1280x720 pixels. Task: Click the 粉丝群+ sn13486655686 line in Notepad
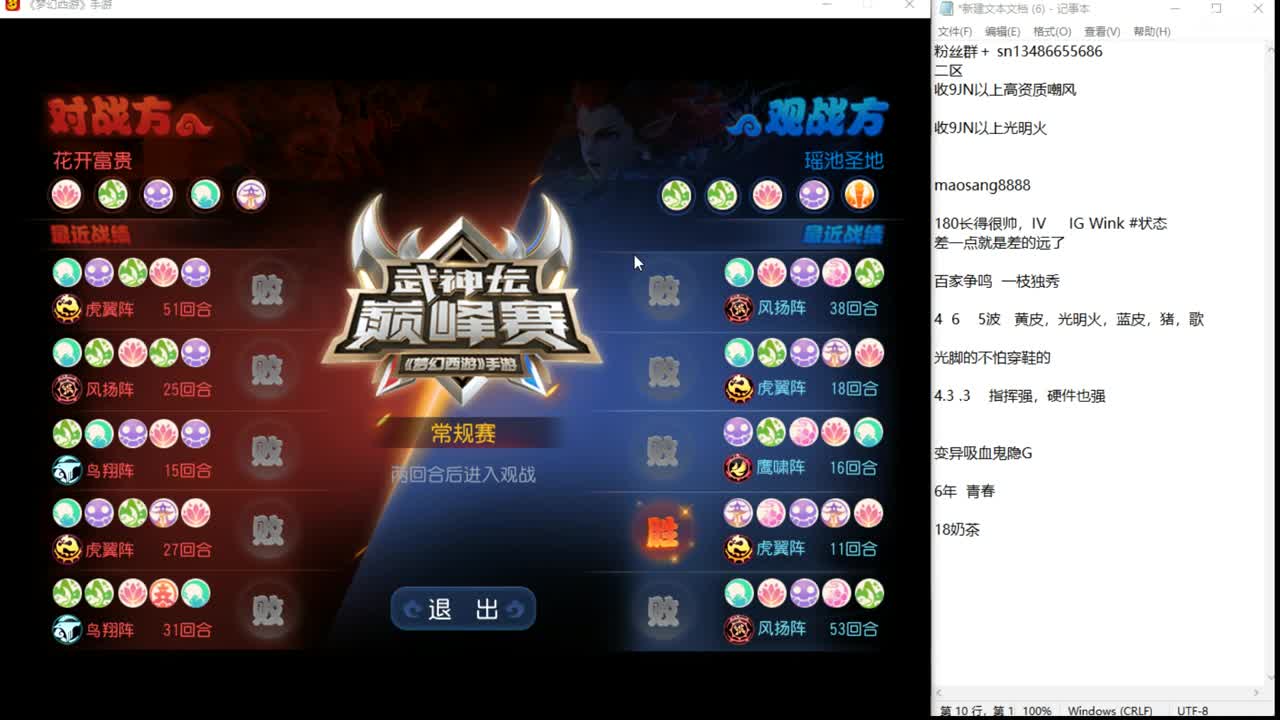[x=1018, y=52]
